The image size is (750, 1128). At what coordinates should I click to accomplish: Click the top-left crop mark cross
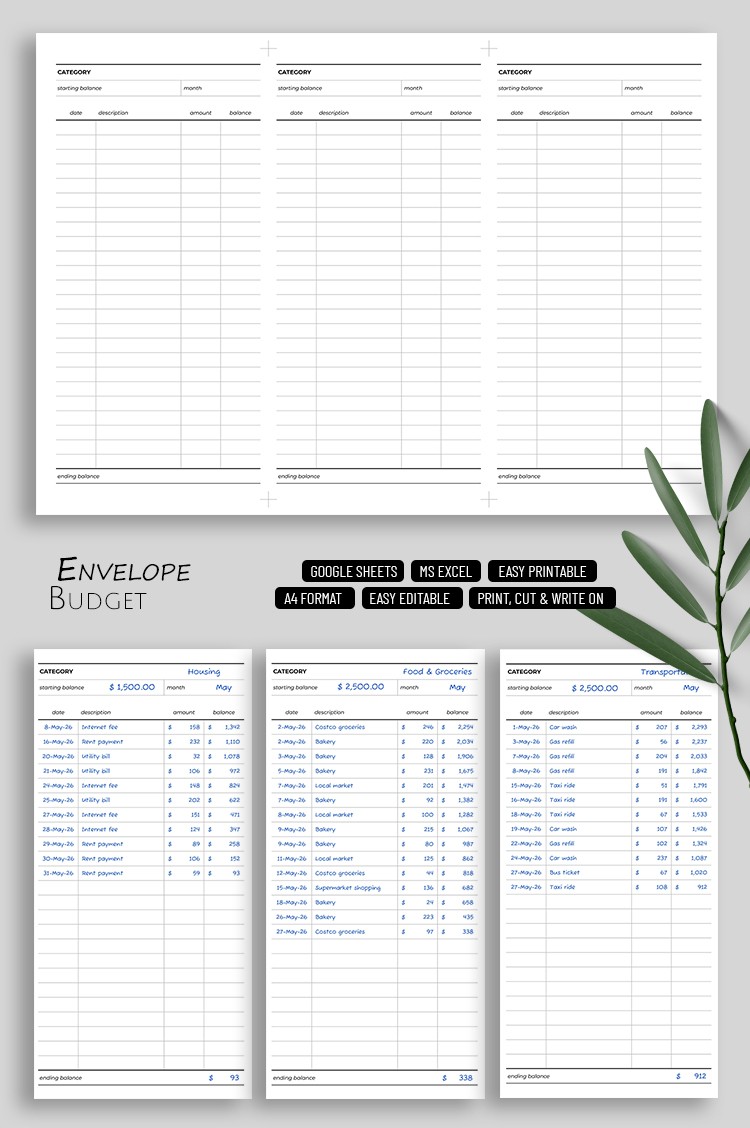(x=268, y=47)
